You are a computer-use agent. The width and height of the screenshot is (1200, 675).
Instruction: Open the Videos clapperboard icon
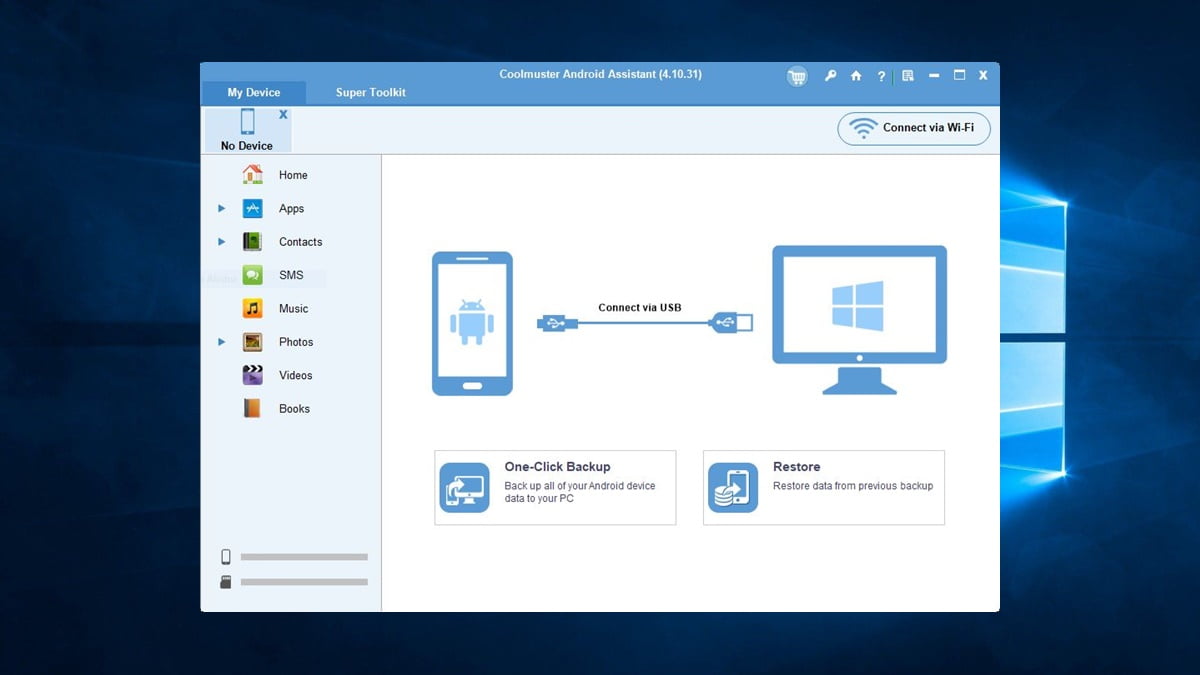[x=253, y=375]
